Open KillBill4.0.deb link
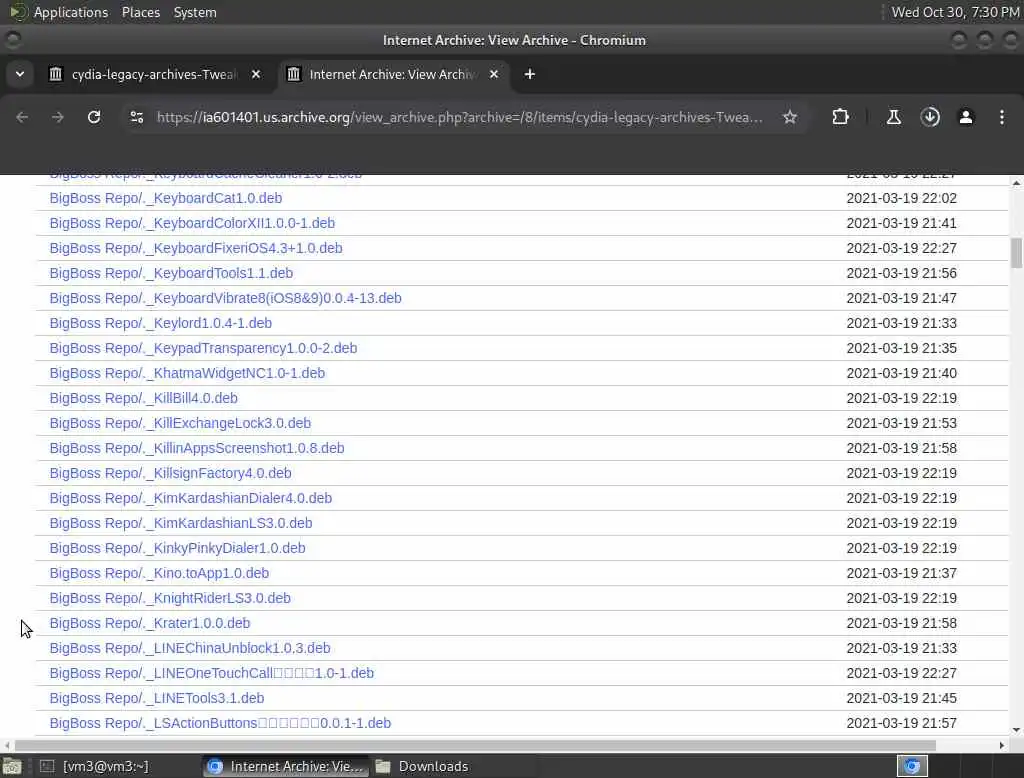The width and height of the screenshot is (1024, 778). pyautogui.click(x=144, y=398)
